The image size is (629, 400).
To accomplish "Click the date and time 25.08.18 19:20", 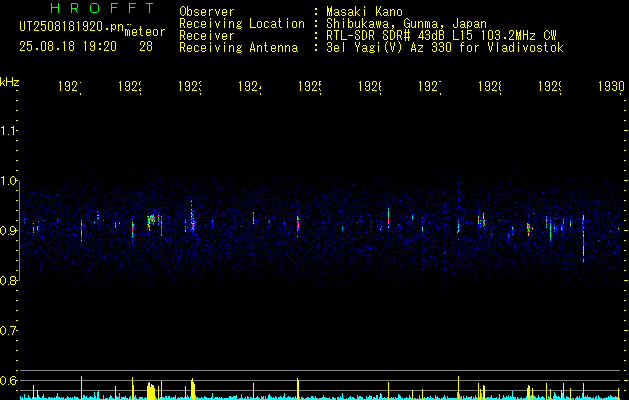I will click(x=68, y=47).
